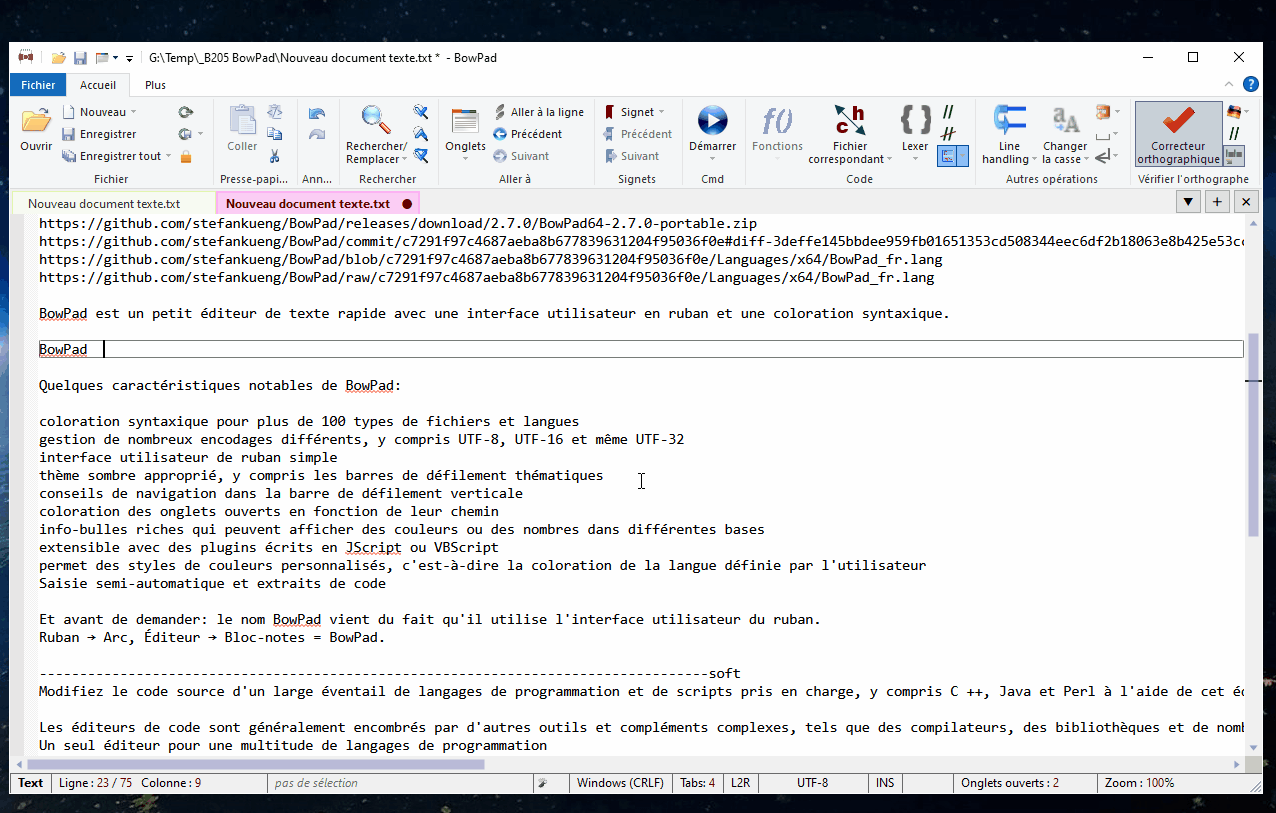The height and width of the screenshot is (813, 1276).
Task: Open Changer la casse tool
Action: coord(1065,122)
